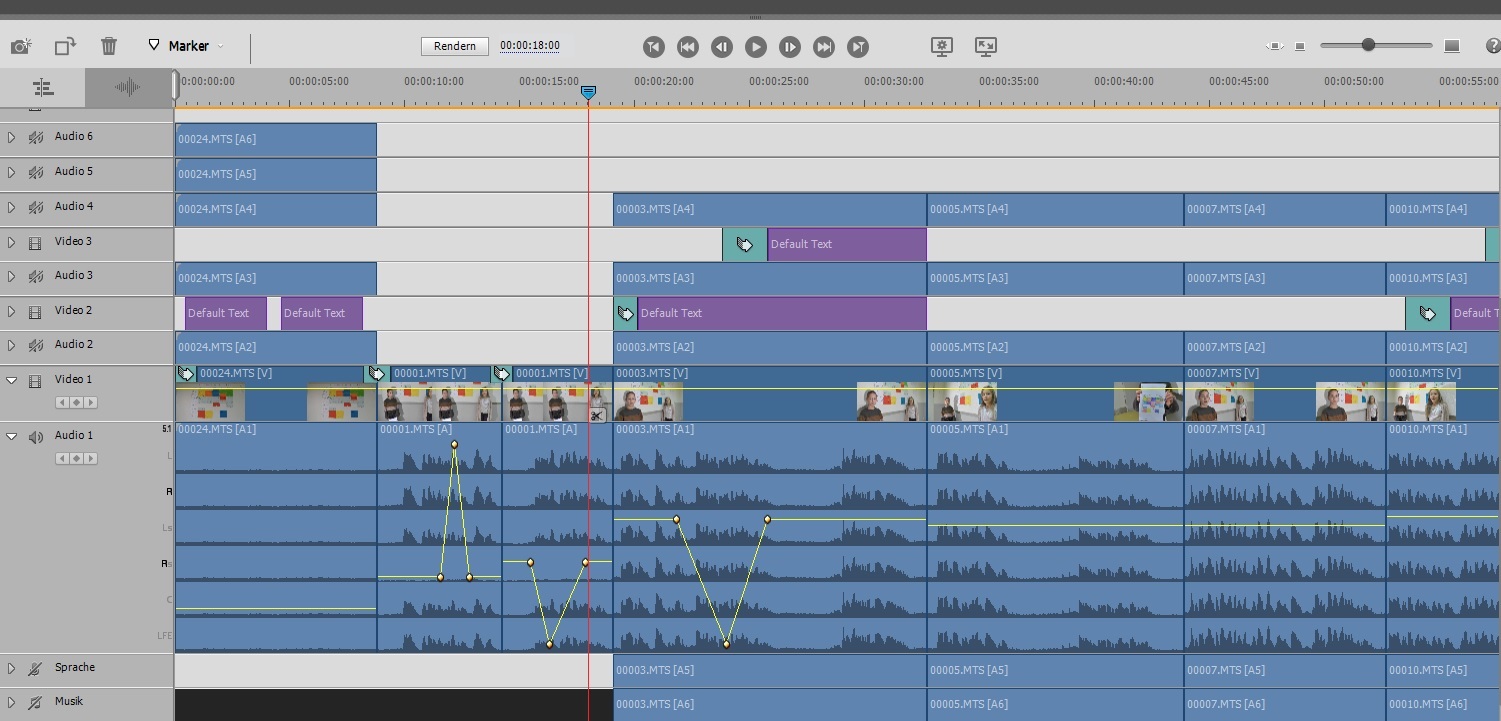This screenshot has height=721, width=1501.
Task: Expand the Sprache track
Action: click(12, 668)
